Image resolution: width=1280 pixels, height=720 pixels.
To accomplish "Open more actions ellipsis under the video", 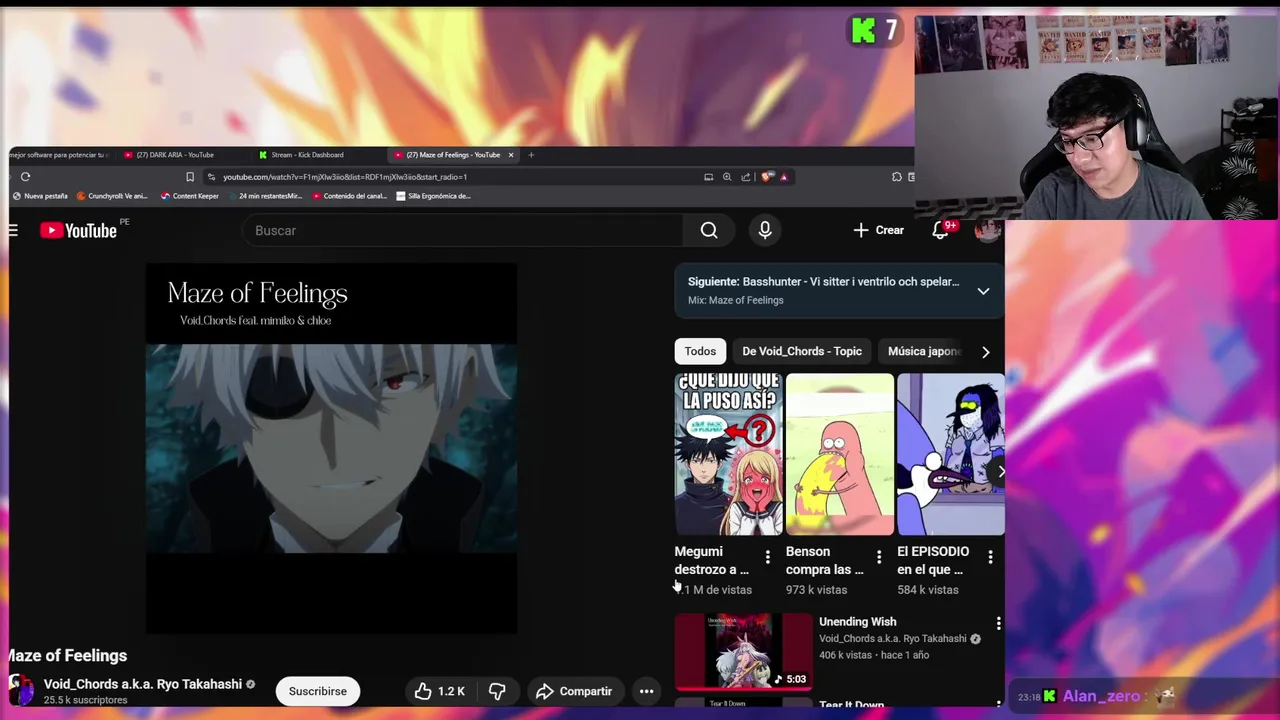I will point(647,691).
